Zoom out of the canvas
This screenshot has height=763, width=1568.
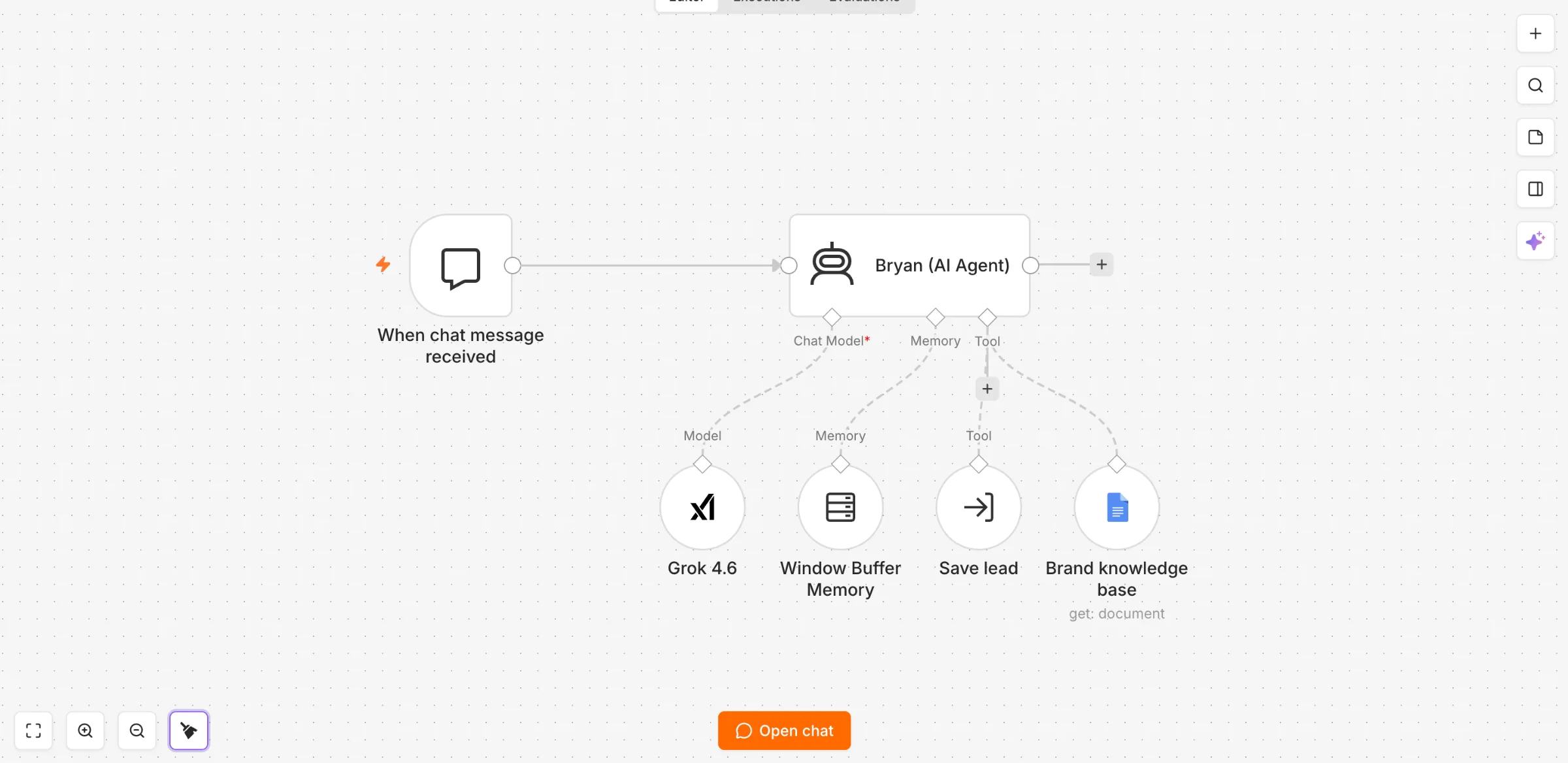tap(137, 730)
